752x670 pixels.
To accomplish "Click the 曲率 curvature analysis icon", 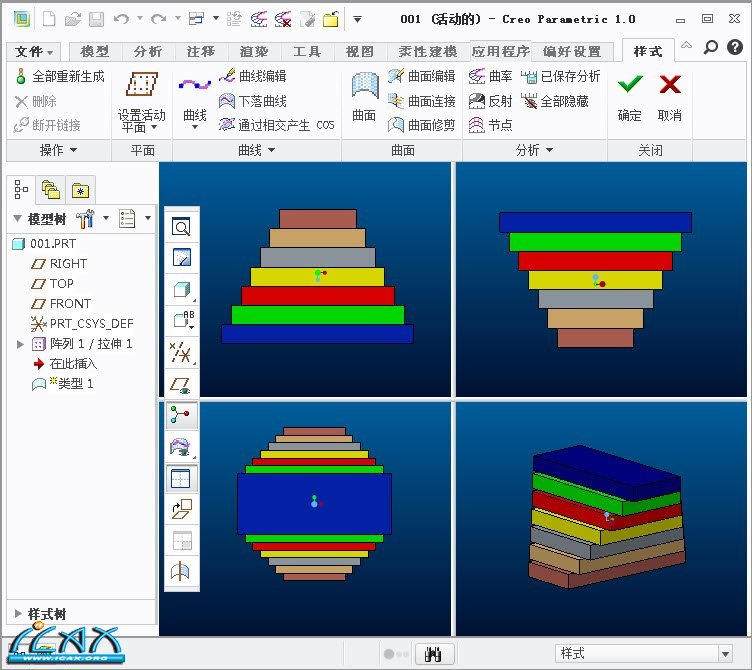I will pyautogui.click(x=490, y=76).
